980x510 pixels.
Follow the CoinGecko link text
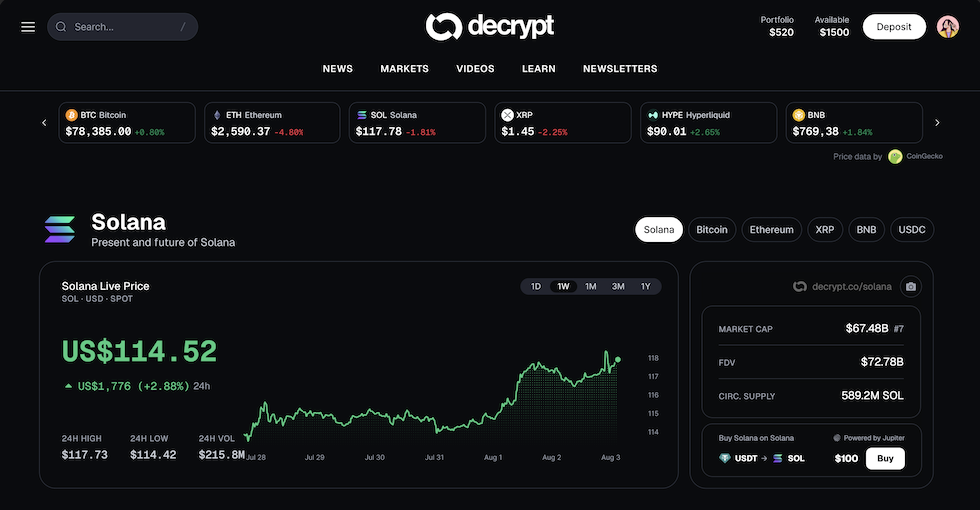[924, 156]
